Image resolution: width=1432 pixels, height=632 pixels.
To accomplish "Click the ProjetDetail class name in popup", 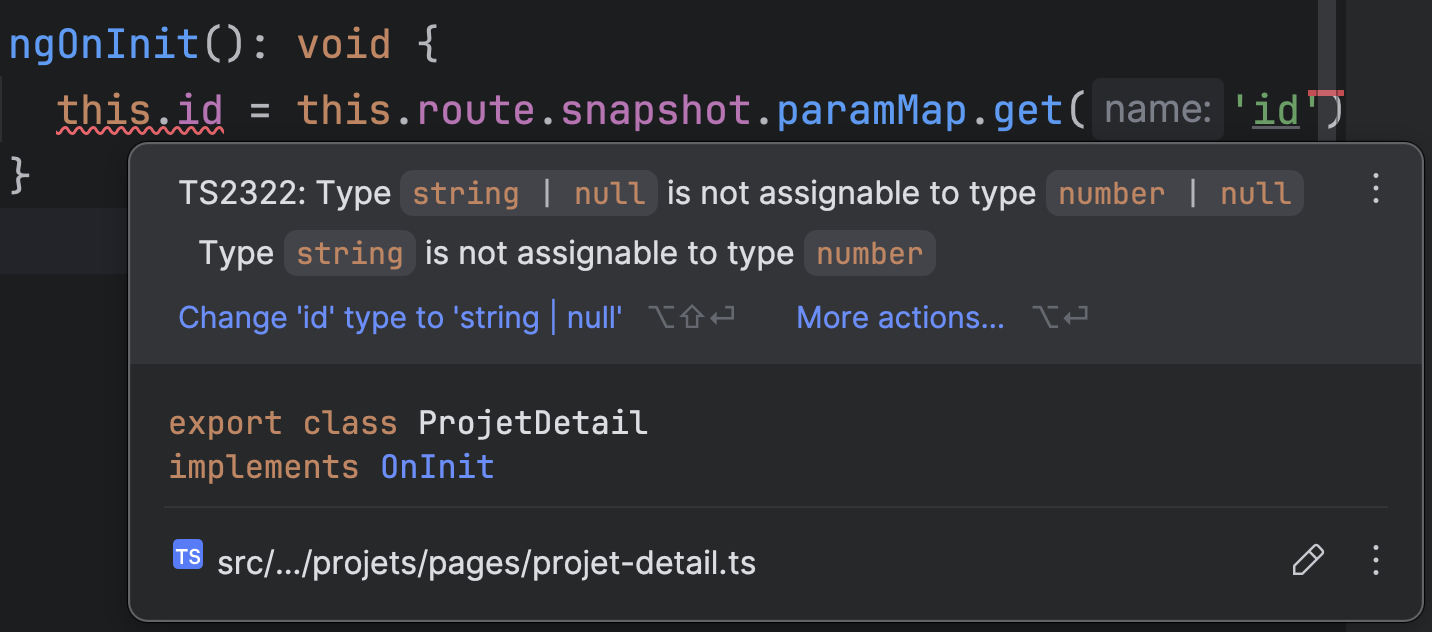I will pos(533,423).
